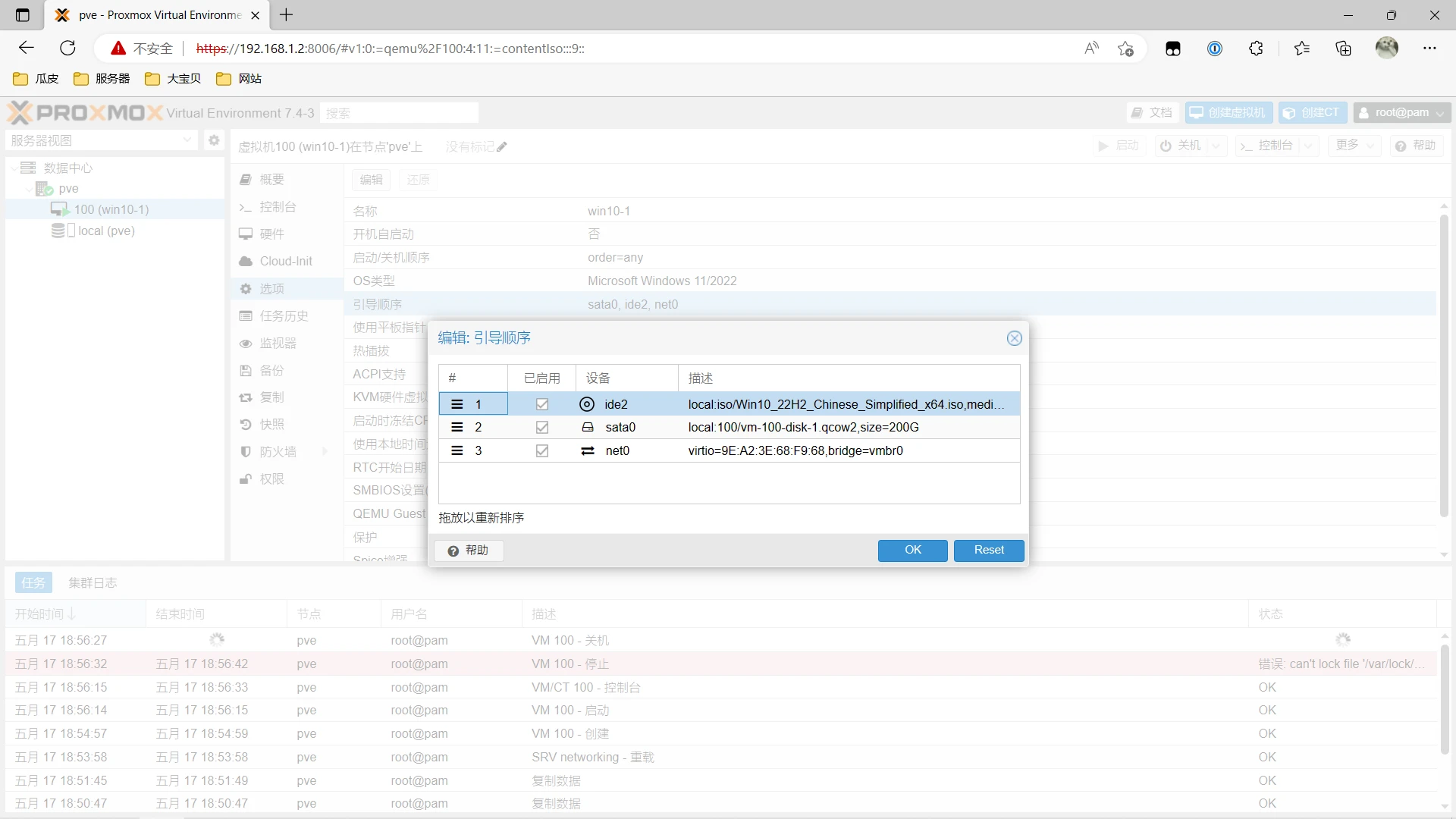Click drag handle icon of ide2 row
1456x819 pixels.
[457, 404]
